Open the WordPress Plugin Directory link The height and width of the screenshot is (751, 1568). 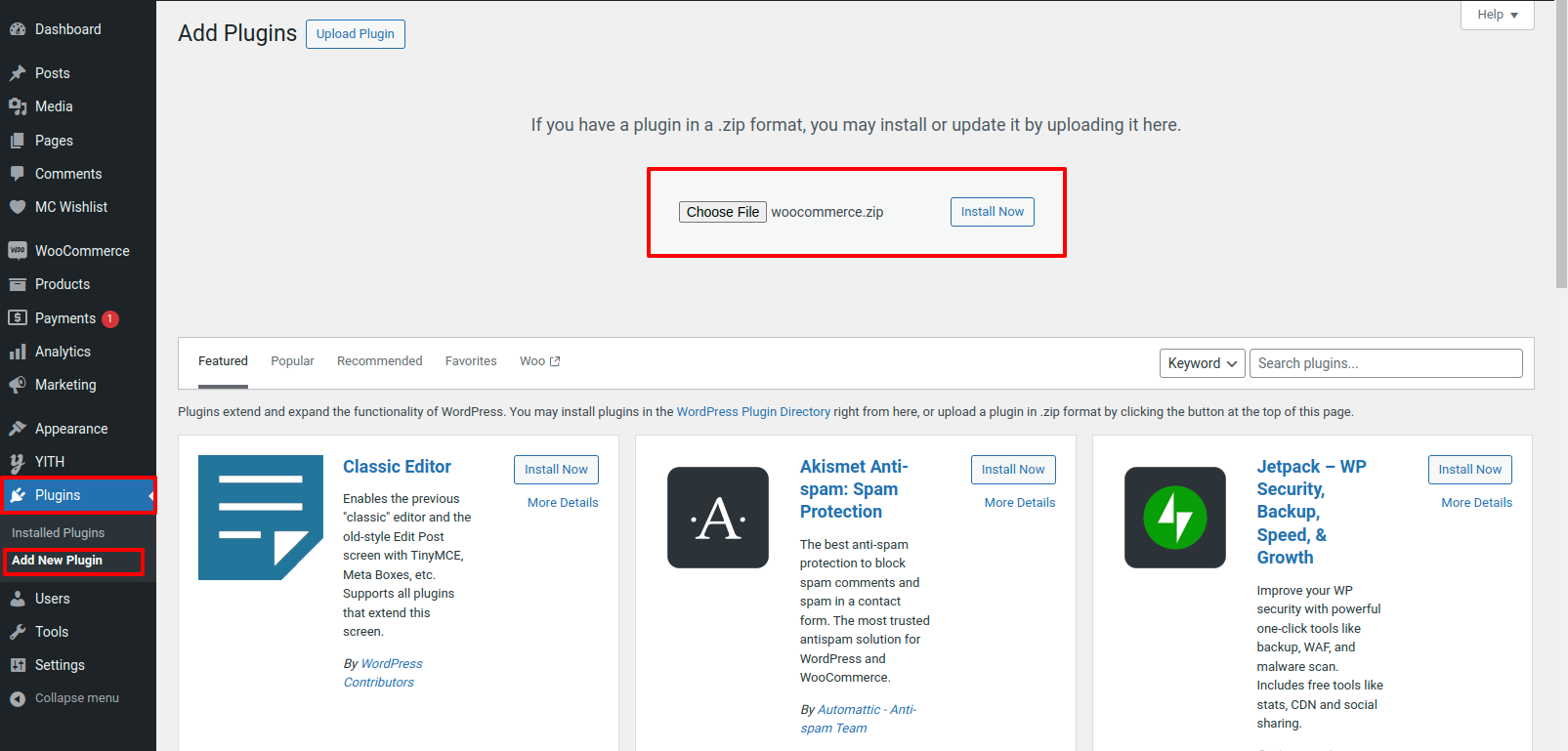753,412
